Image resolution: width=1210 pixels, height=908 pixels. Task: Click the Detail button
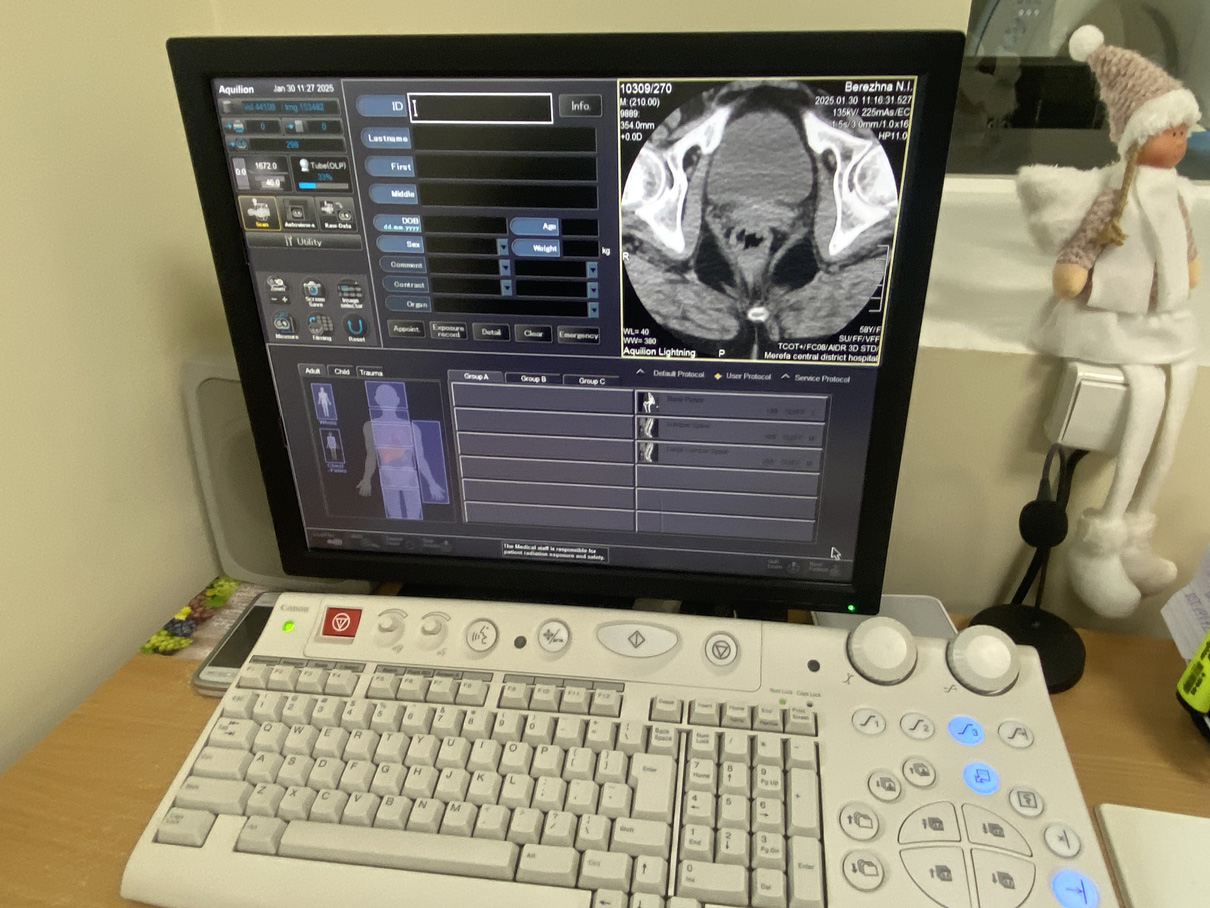[491, 332]
